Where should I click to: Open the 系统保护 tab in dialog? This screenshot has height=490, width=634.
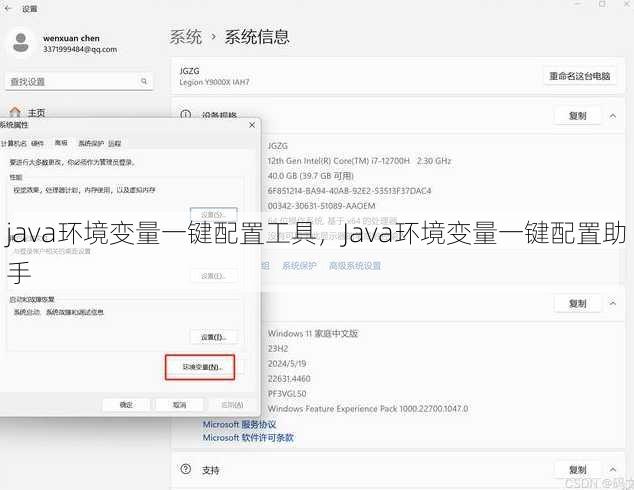point(91,144)
